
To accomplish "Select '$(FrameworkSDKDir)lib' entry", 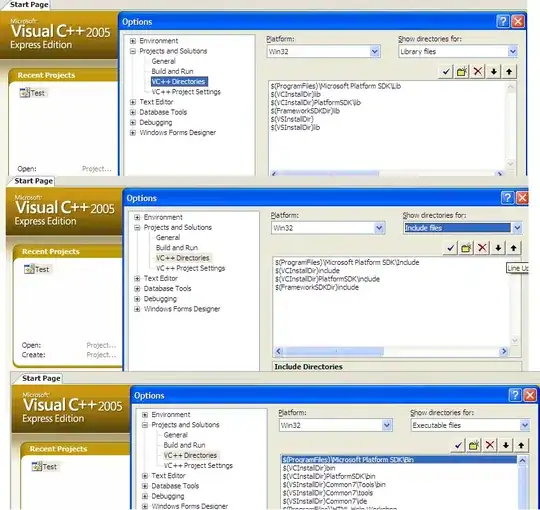I will coord(305,111).
